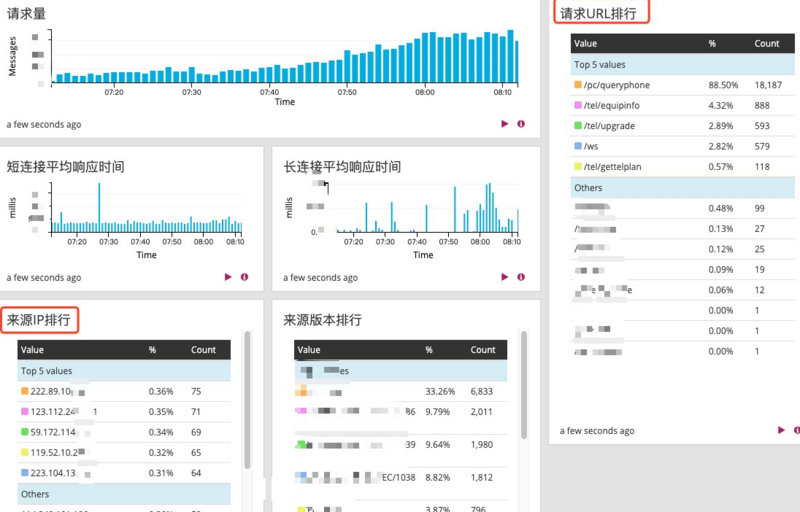Click the version percentage 9.79%
Image resolution: width=800 pixels, height=512 pixels.
(438, 412)
